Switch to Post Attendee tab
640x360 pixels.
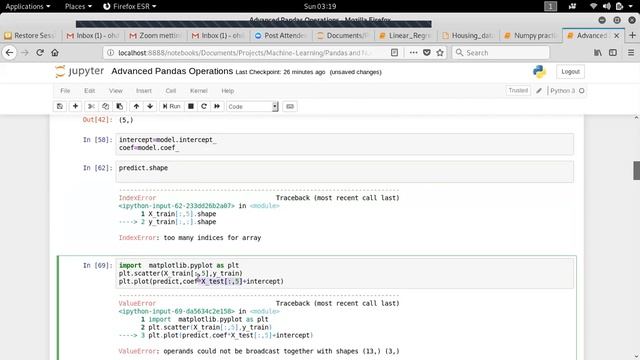(280, 36)
